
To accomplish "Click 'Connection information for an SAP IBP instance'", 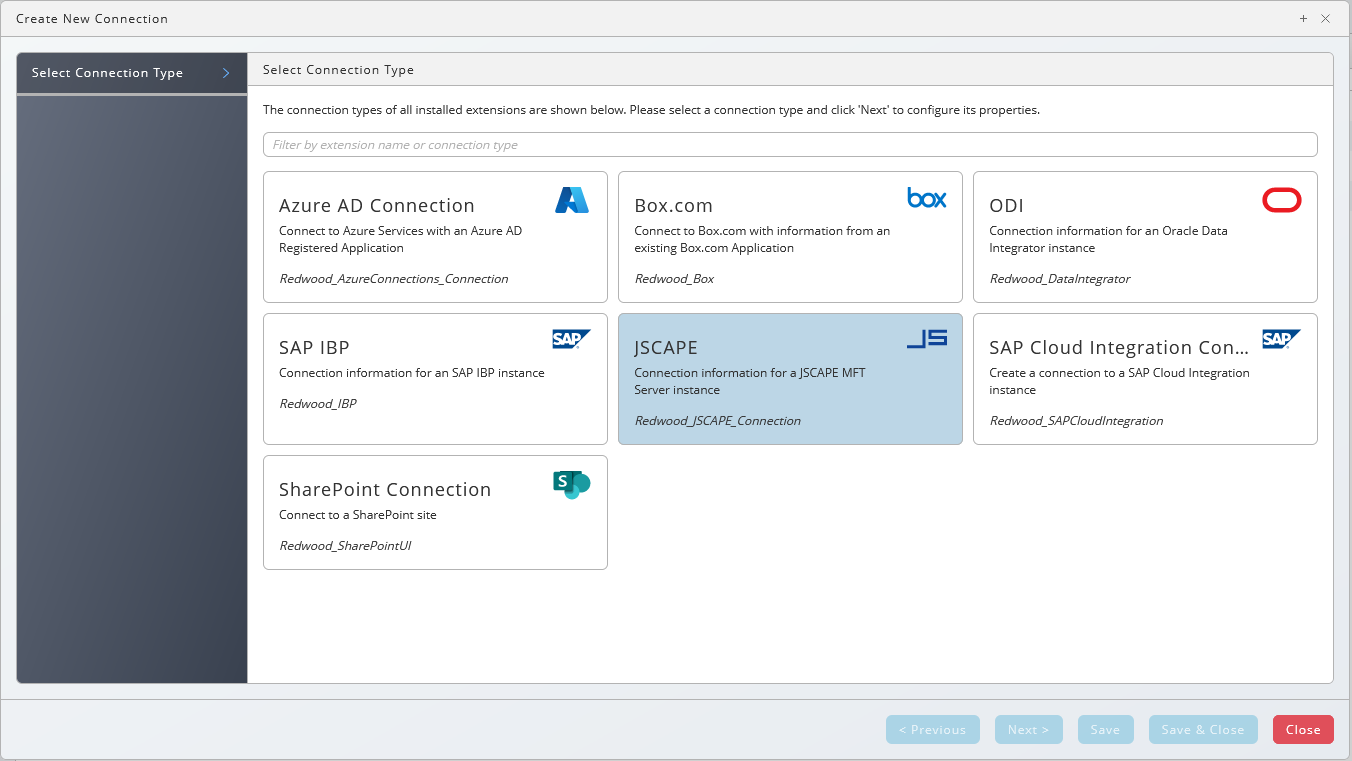I will [412, 373].
